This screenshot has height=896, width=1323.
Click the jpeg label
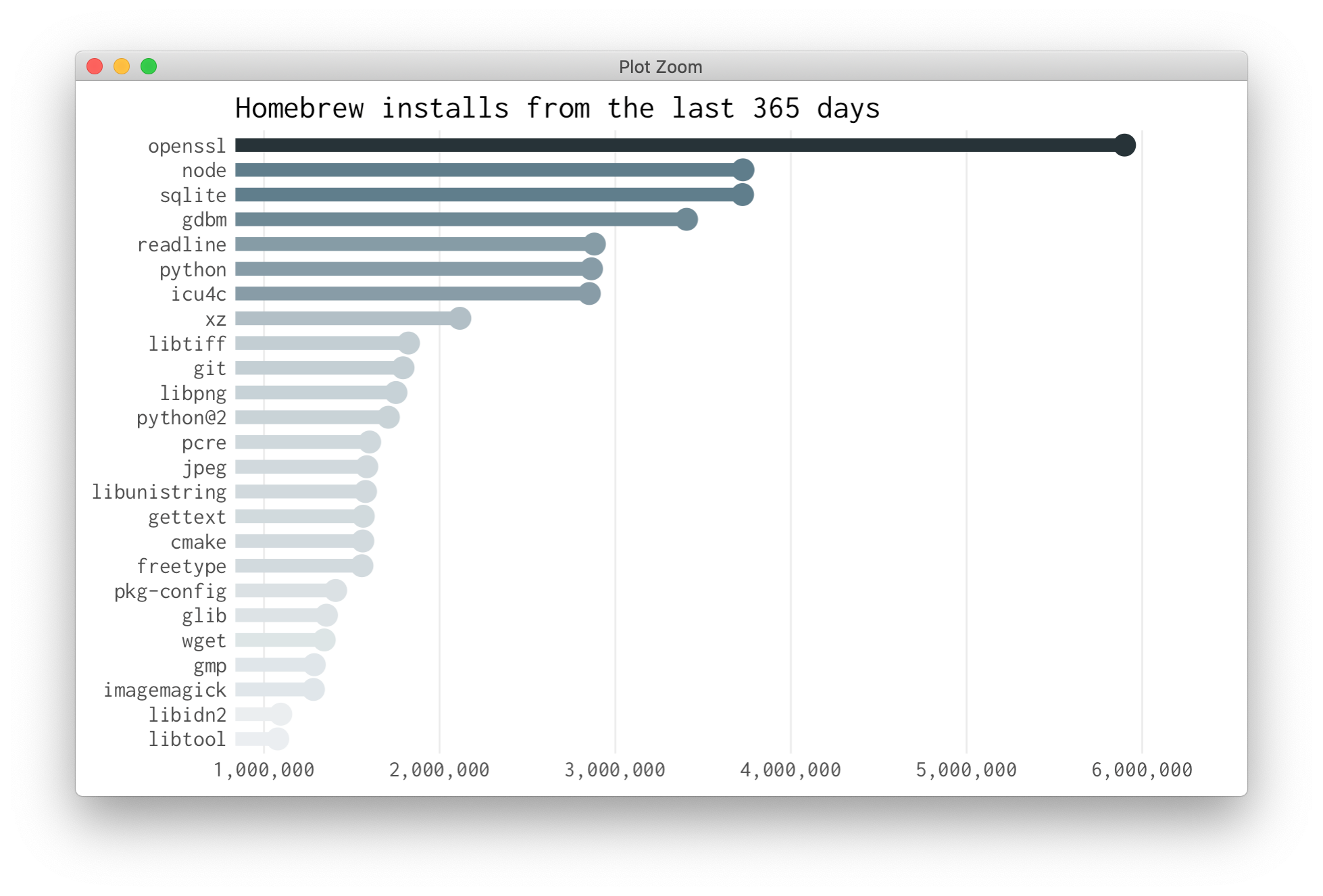(x=204, y=468)
